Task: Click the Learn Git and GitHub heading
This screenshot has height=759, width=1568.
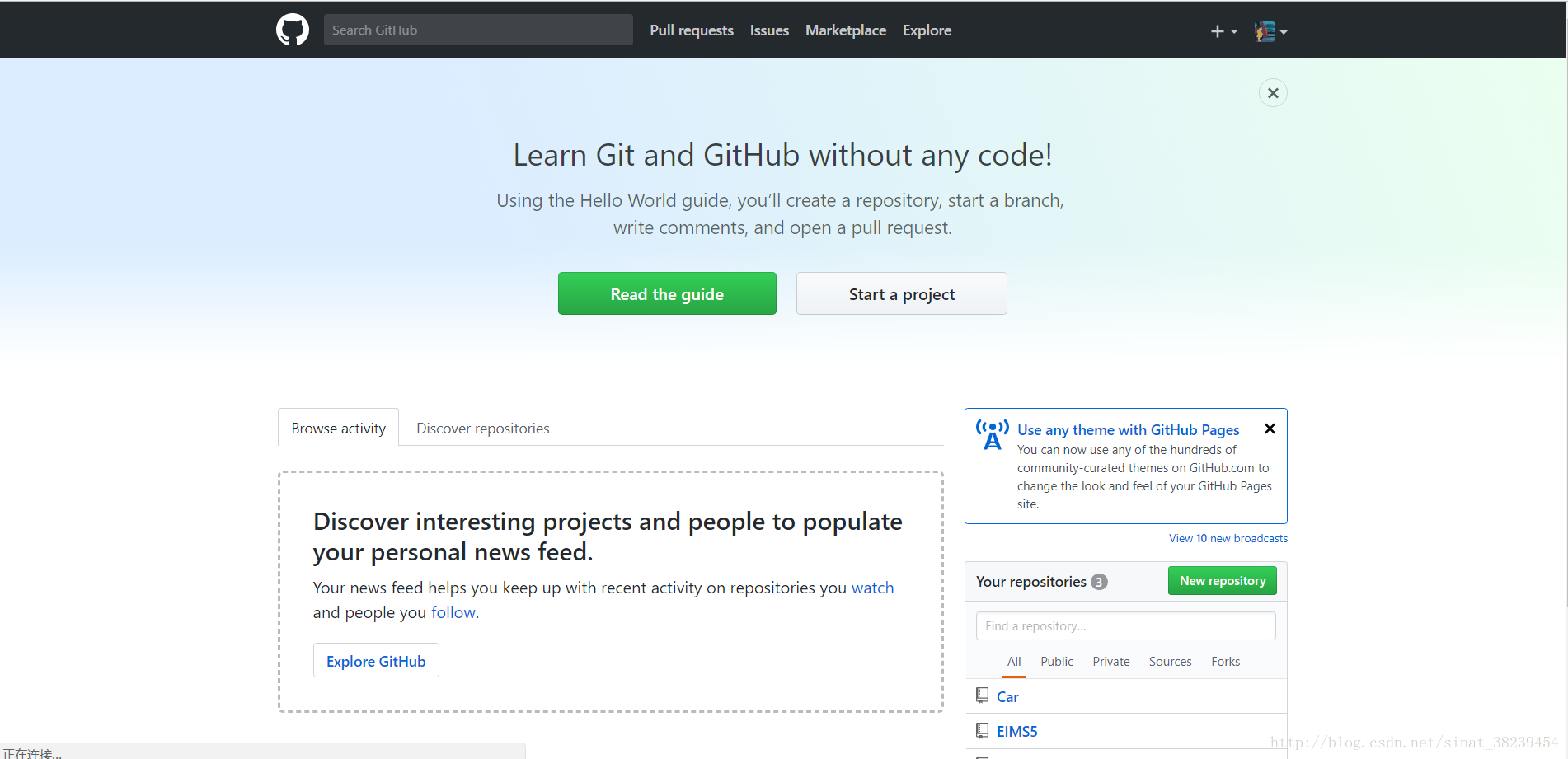Action: click(782, 156)
